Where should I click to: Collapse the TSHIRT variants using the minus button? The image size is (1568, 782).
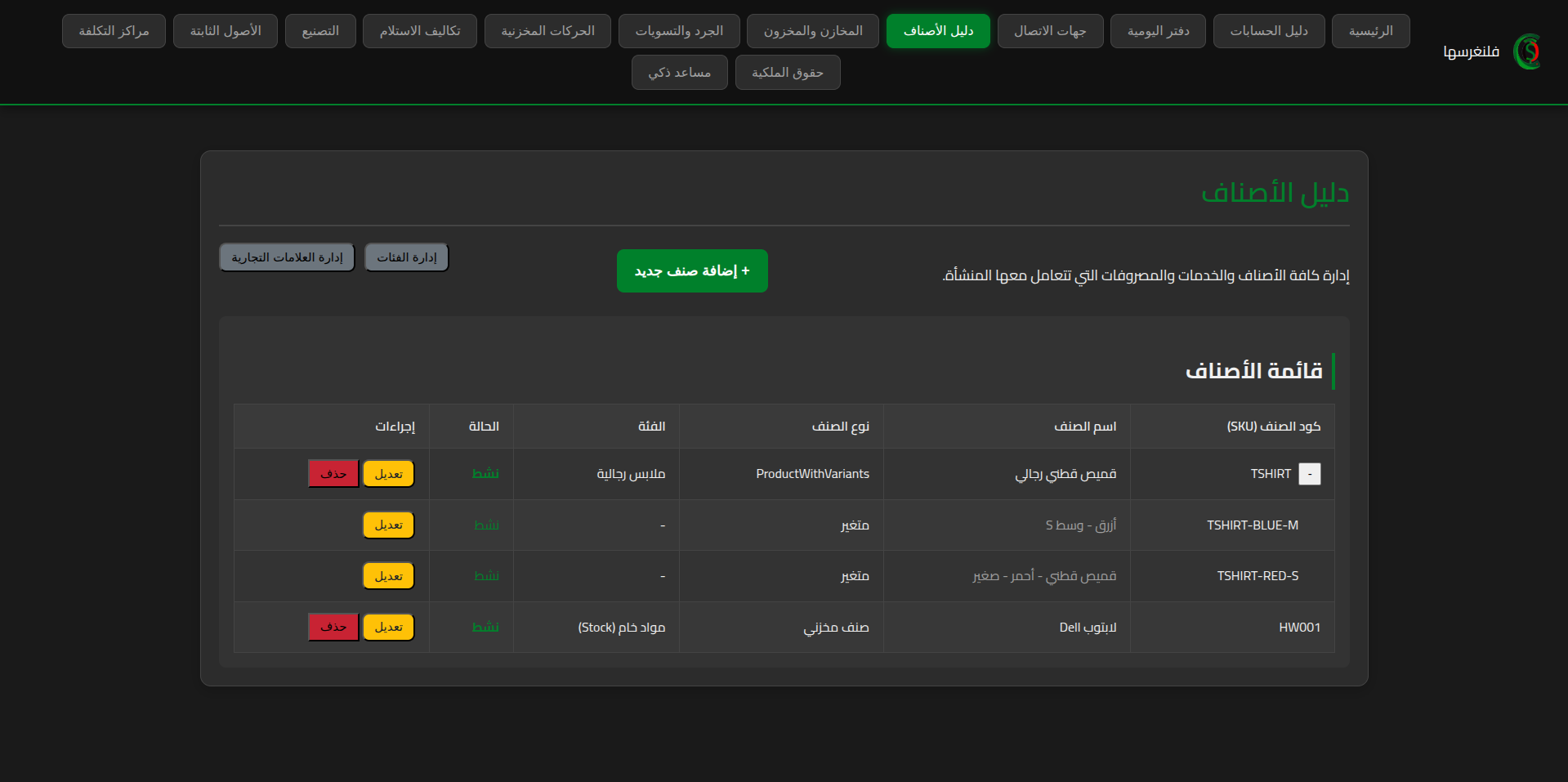1309,473
